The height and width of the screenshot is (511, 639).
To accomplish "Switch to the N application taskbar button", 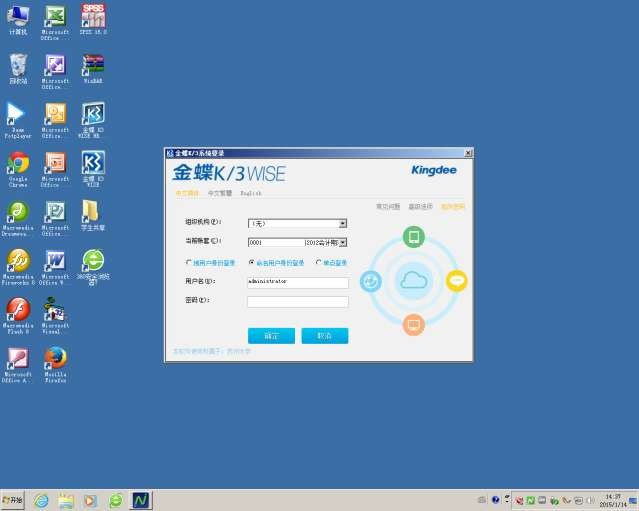I will tap(141, 500).
